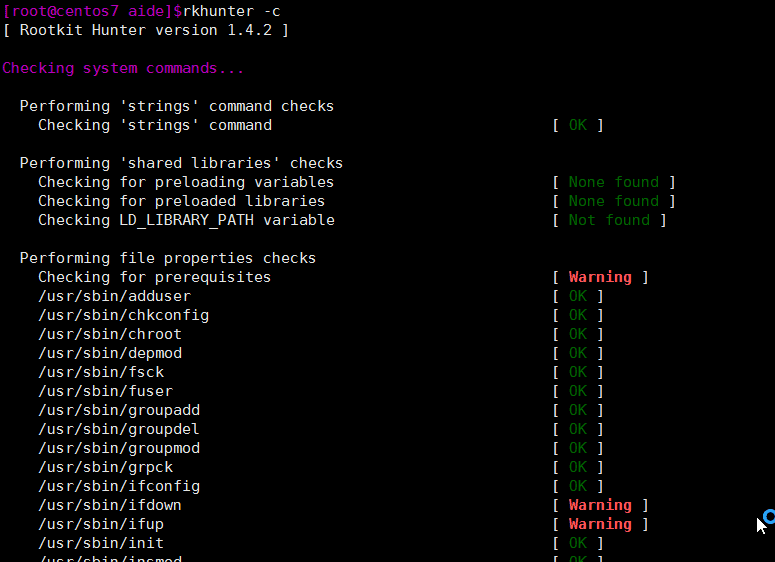Click Performing file properties checks line
This screenshot has width=775, height=562.
point(168,258)
